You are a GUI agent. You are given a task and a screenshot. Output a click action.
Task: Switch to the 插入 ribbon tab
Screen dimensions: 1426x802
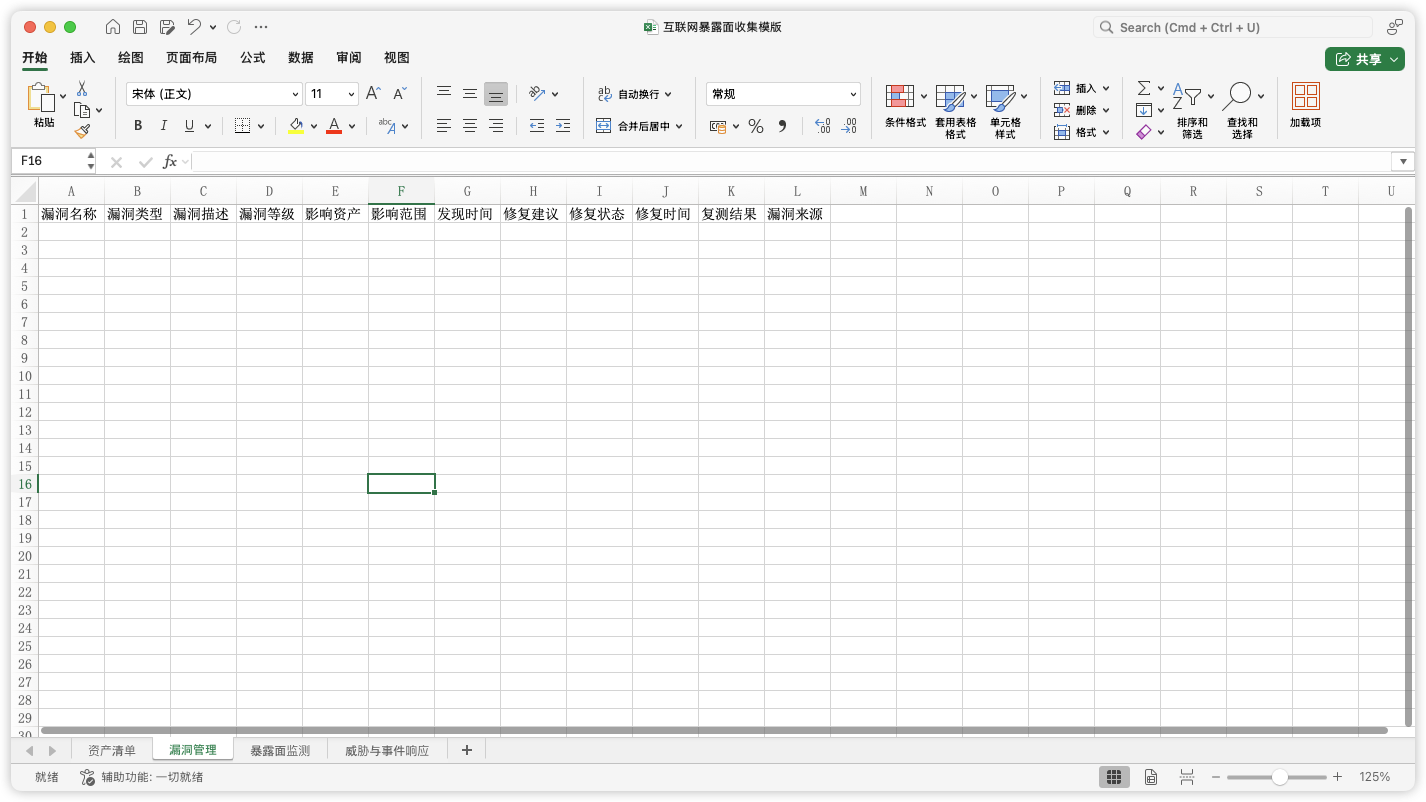coord(83,58)
